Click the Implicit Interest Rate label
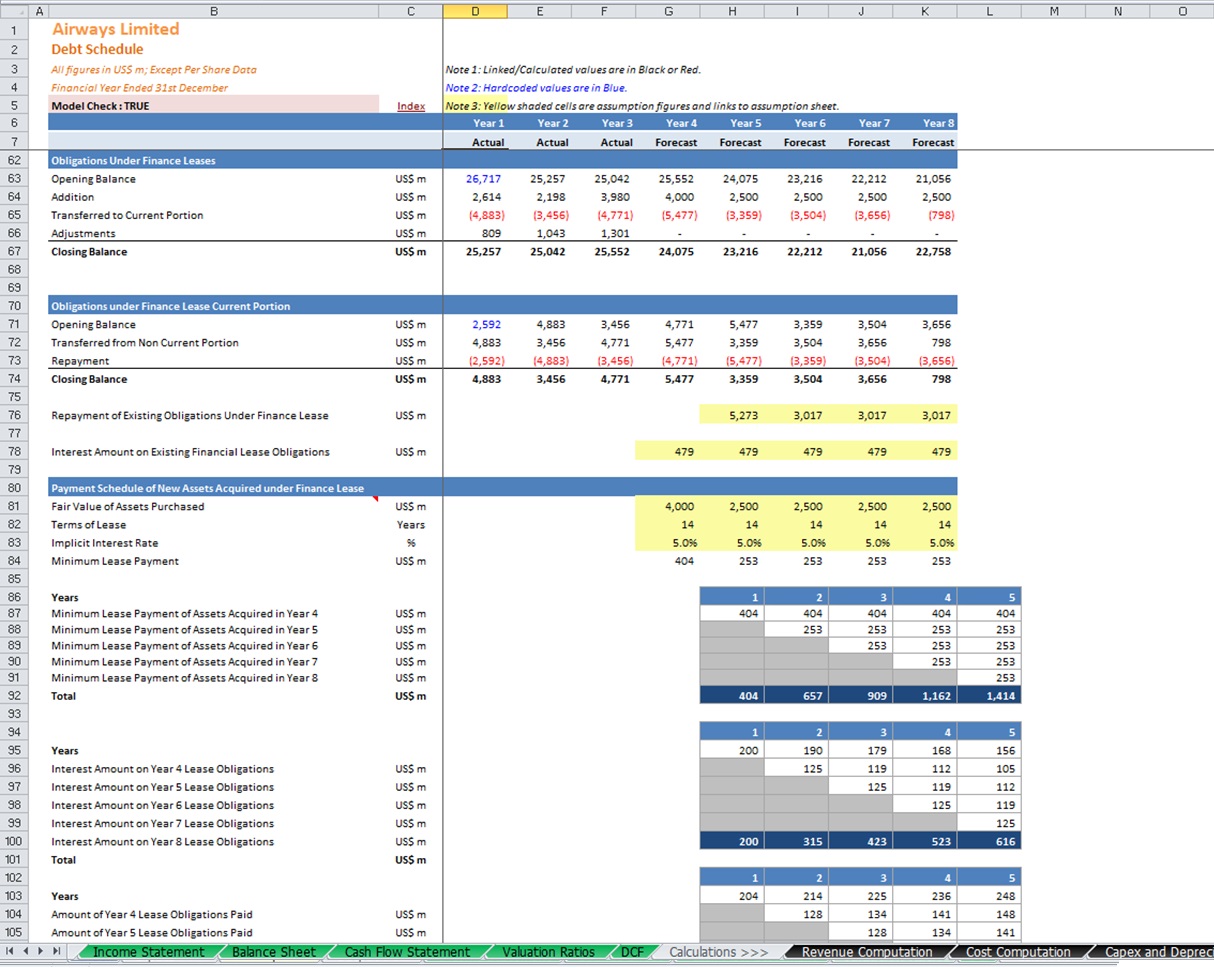This screenshot has width=1214, height=969. pyautogui.click(x=104, y=543)
